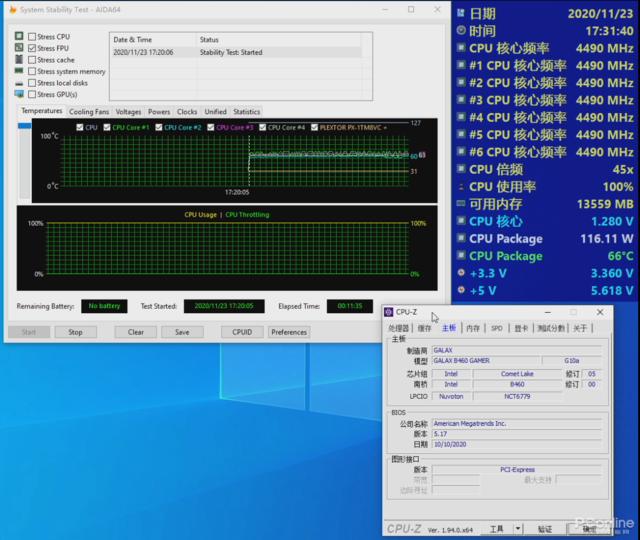Open the 缓存 tab in CPU-Z
The width and height of the screenshot is (640, 540).
(x=424, y=328)
